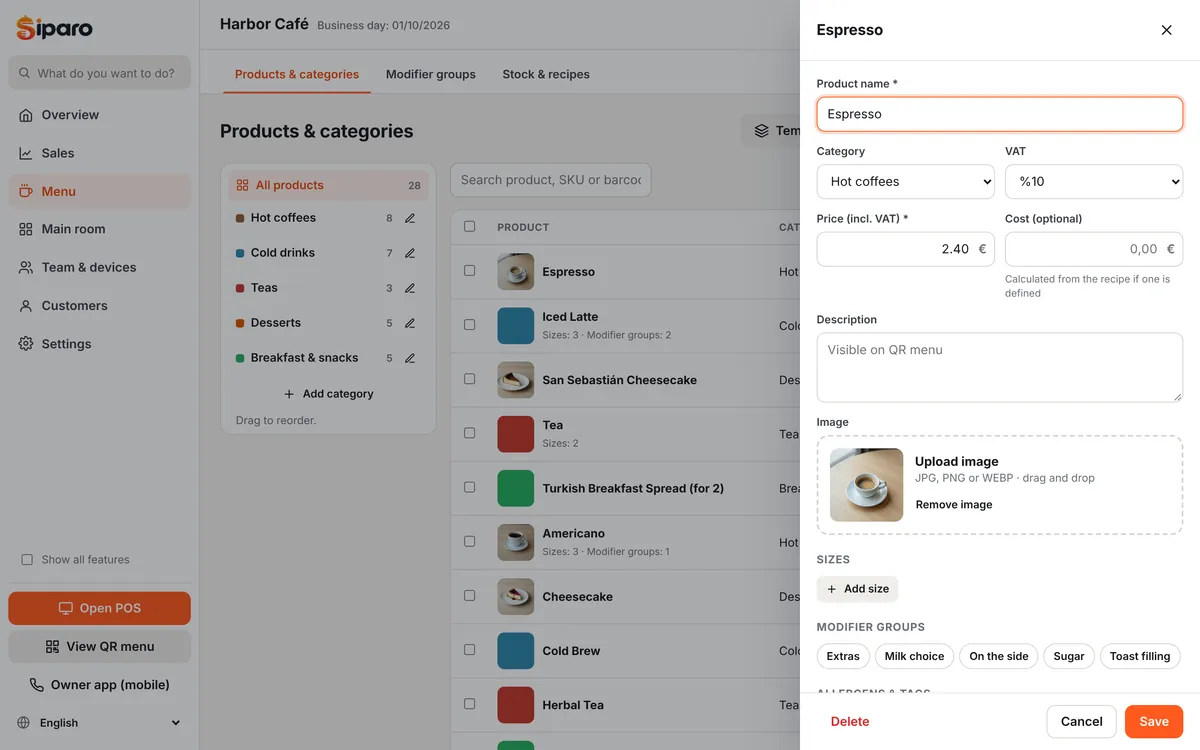
Task: Click the Siparo logo
Action: 55,28
